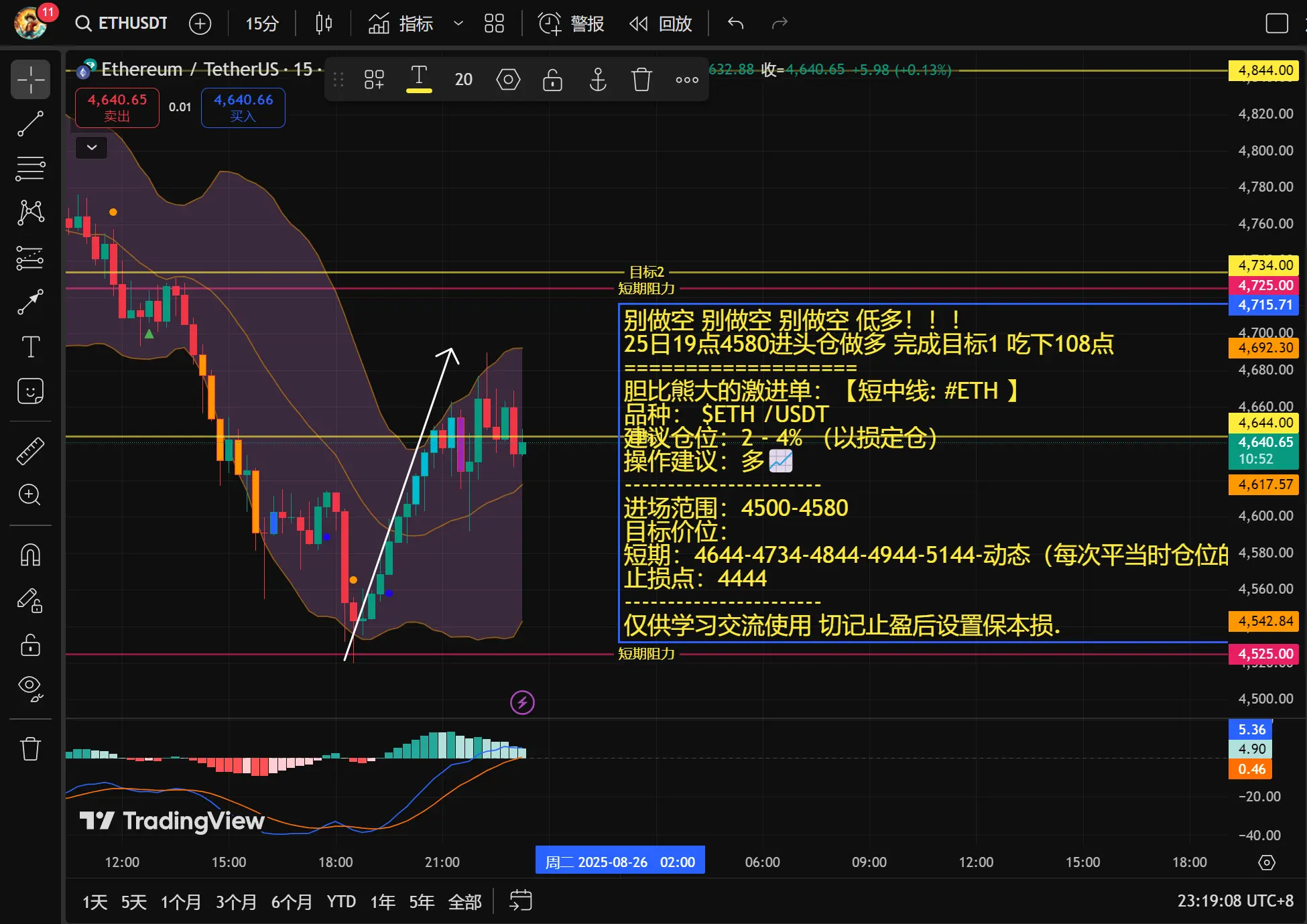Grab the floating toolbar drag handle
Viewport: 1307px width, 924px height.
pyautogui.click(x=338, y=80)
